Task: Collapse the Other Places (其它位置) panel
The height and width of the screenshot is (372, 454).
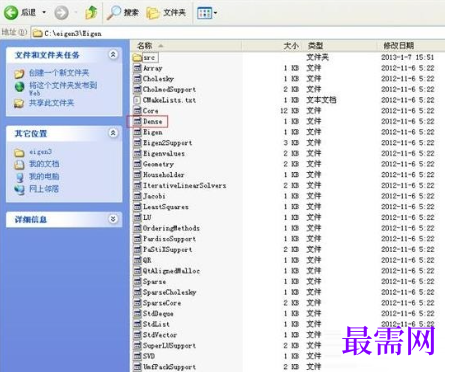Action: point(113,133)
